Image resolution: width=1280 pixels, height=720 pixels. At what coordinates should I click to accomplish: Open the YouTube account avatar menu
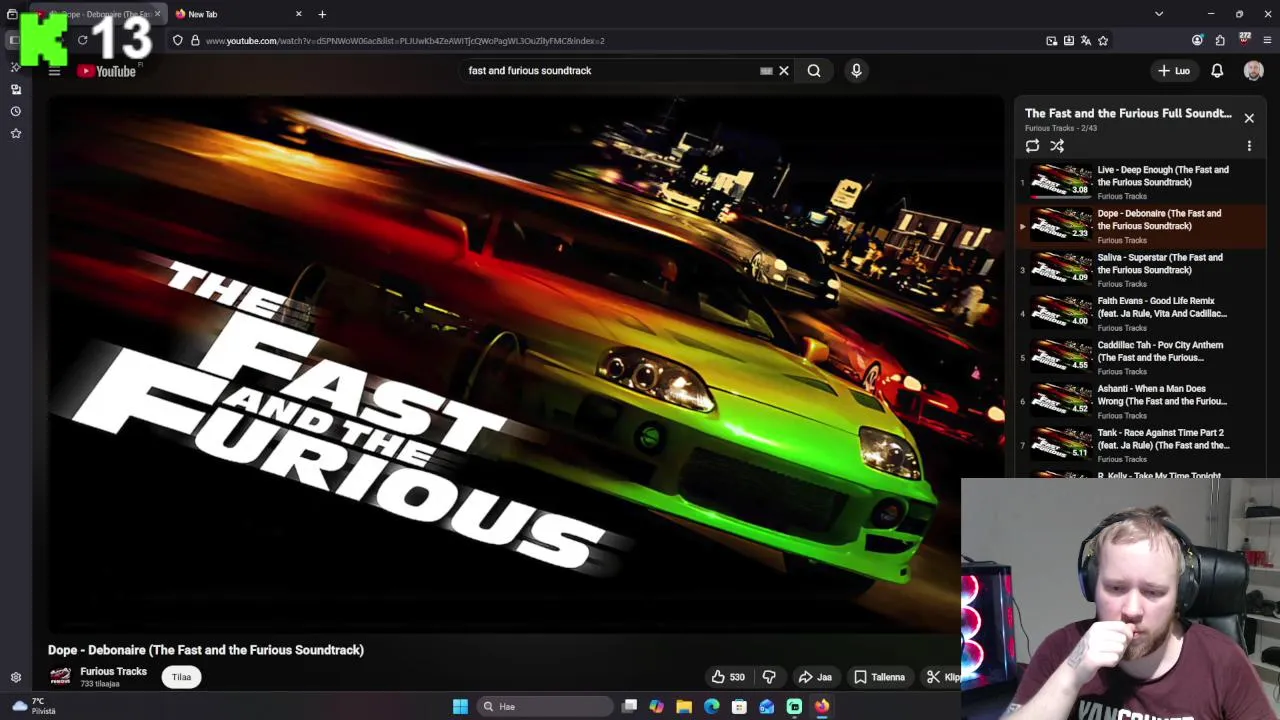coord(1253,71)
